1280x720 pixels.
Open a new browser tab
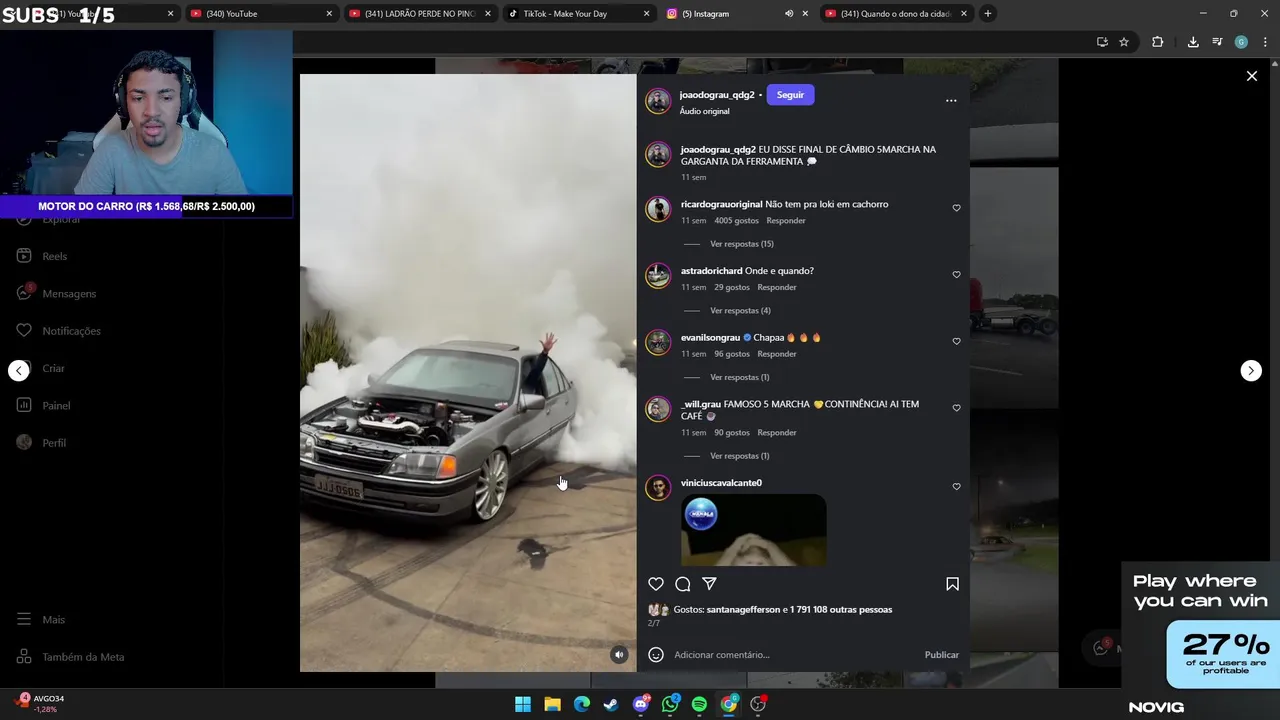987,14
